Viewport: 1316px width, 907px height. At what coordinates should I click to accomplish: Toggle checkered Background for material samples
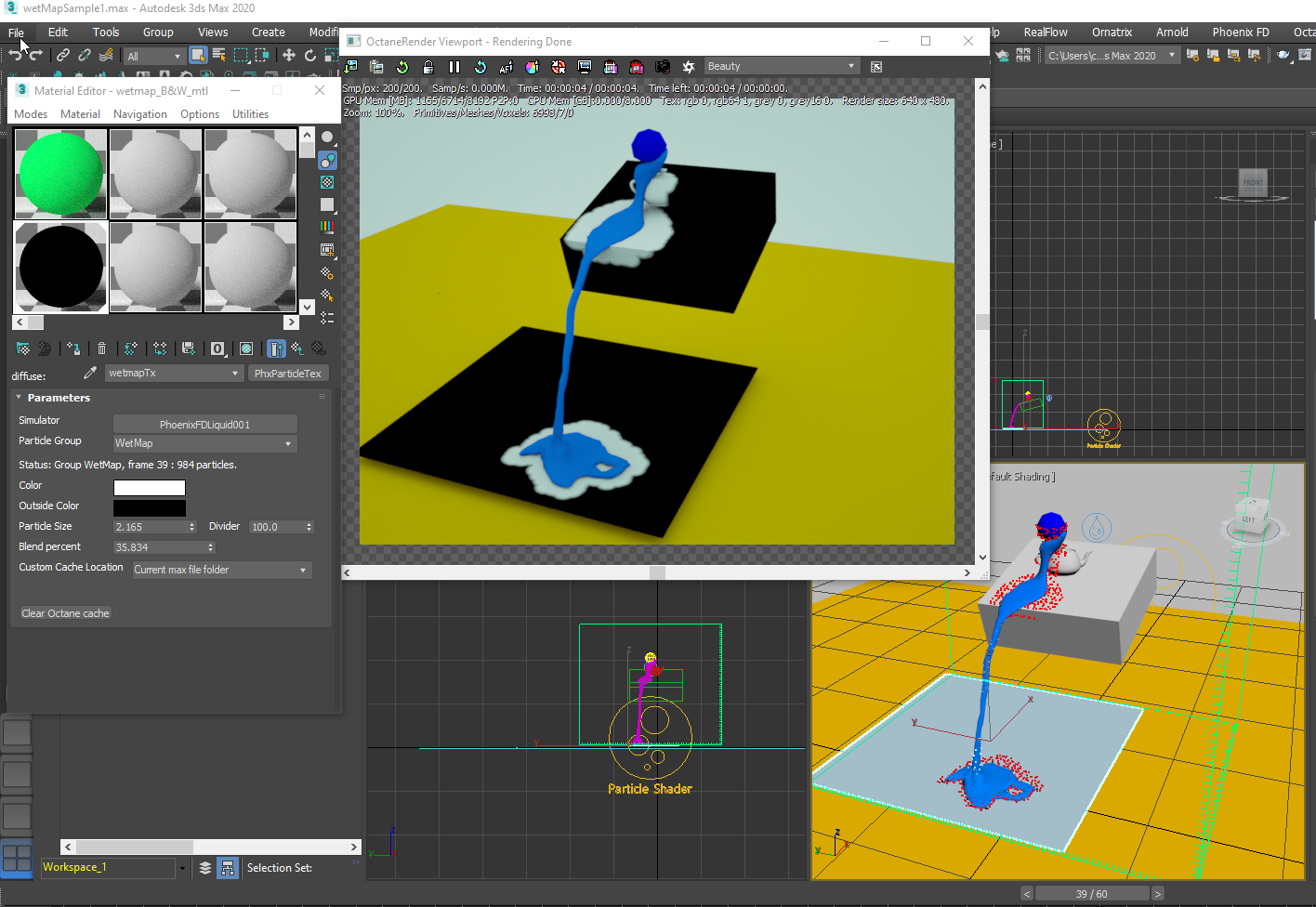coord(327,182)
